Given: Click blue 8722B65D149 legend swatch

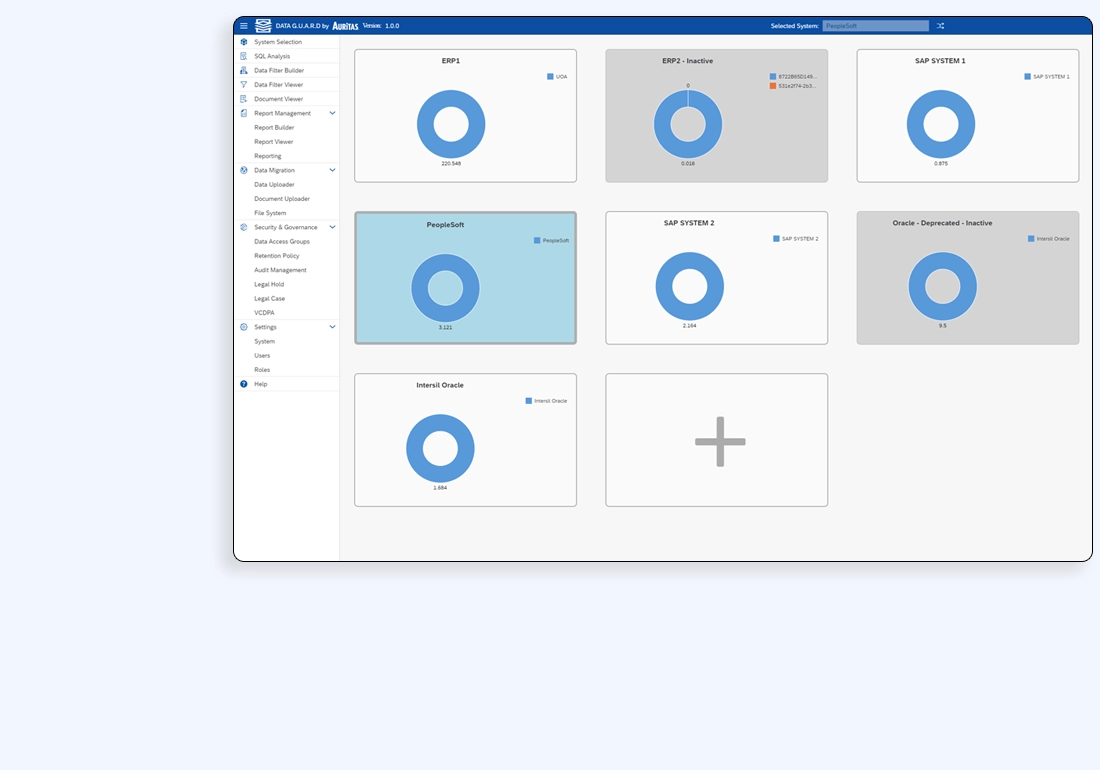Looking at the screenshot, I should click(x=773, y=76).
